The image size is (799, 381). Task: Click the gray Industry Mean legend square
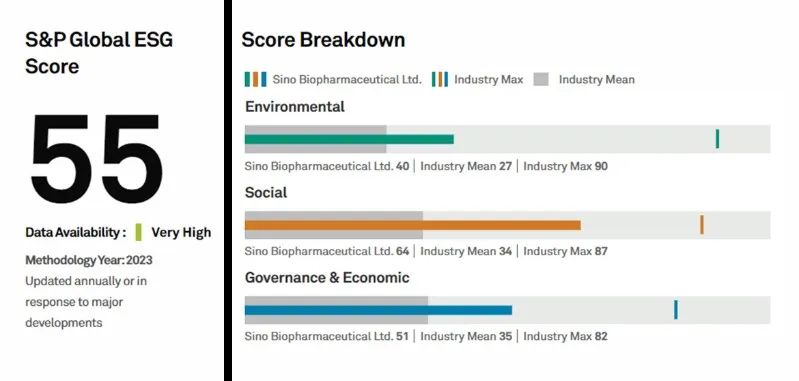coord(541,79)
